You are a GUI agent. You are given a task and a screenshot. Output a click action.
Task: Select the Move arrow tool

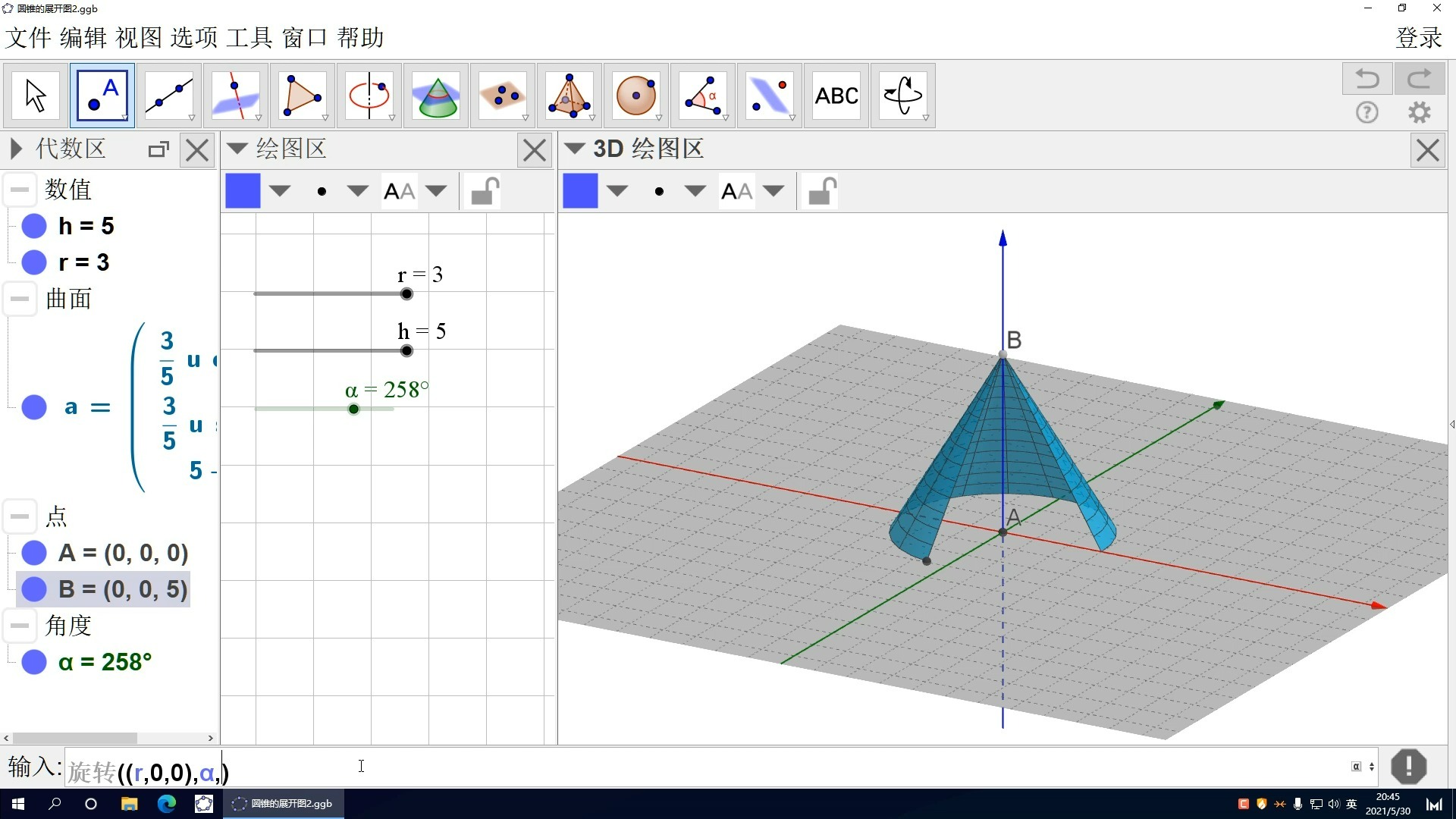(36, 96)
